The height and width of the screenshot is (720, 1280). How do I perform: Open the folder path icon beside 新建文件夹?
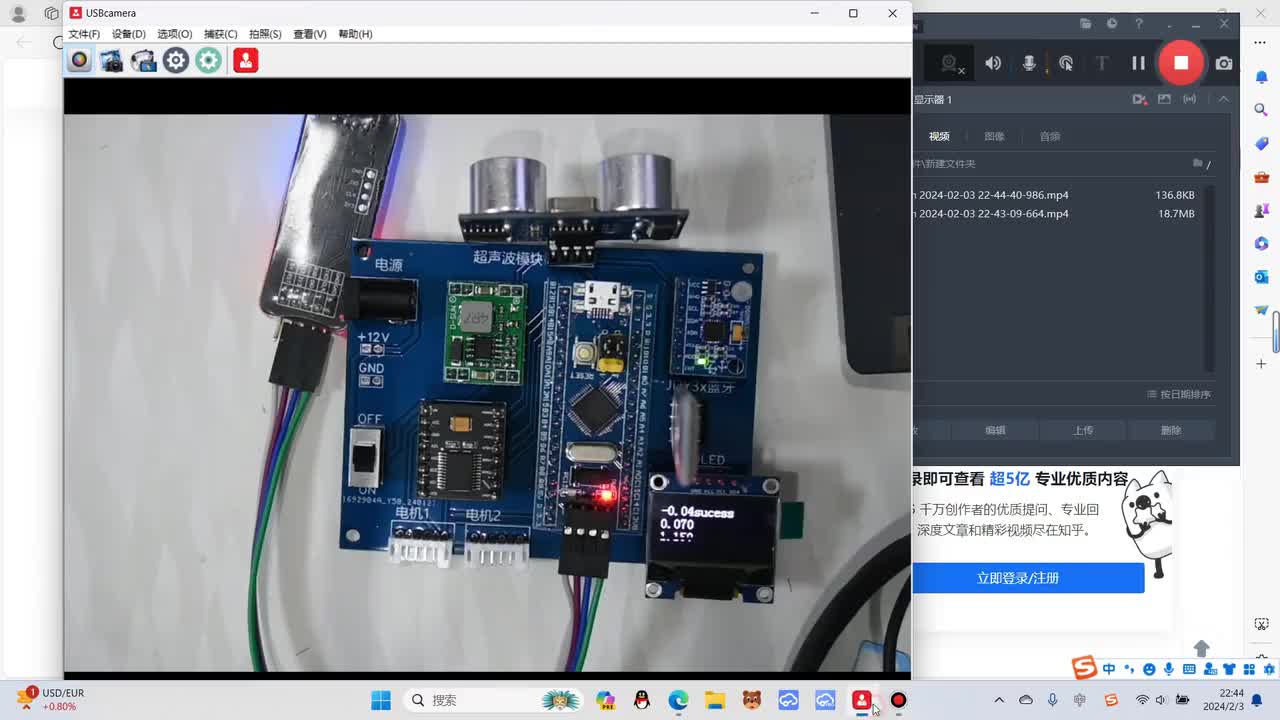tap(1198, 163)
